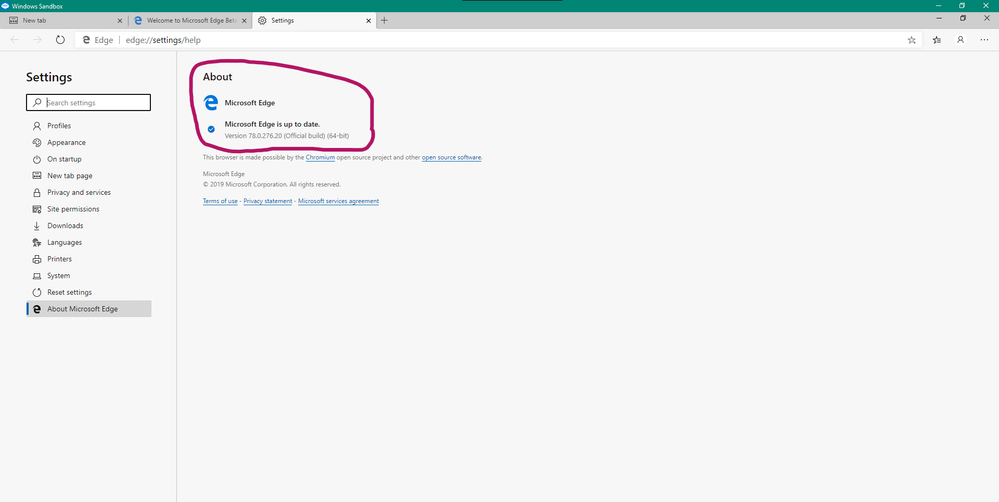Click the Windows Sandbox title bar icon
Viewport: 999px width, 502px height.
[x=5, y=6]
